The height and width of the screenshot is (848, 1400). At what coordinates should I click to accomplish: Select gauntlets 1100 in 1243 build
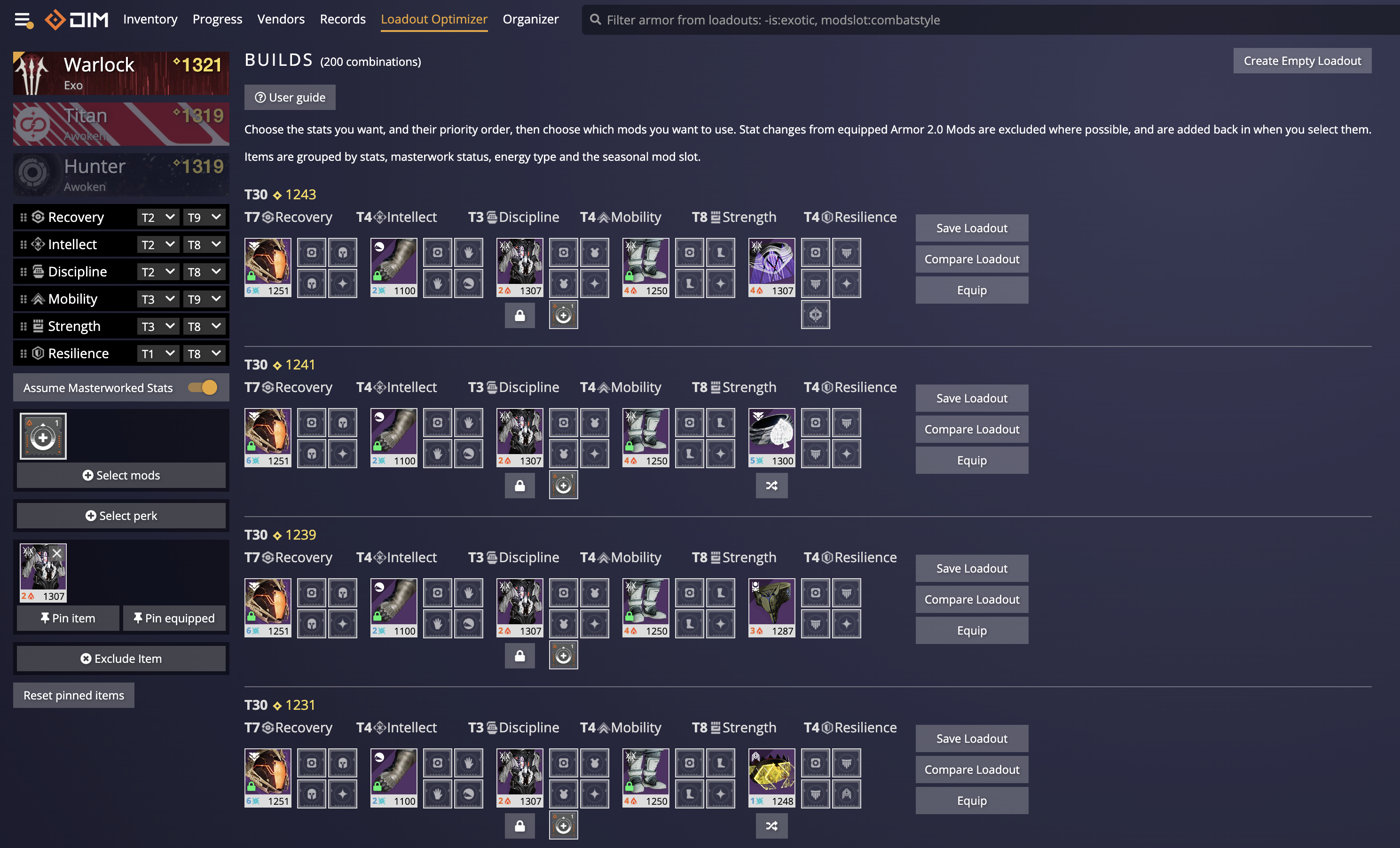pyautogui.click(x=394, y=267)
